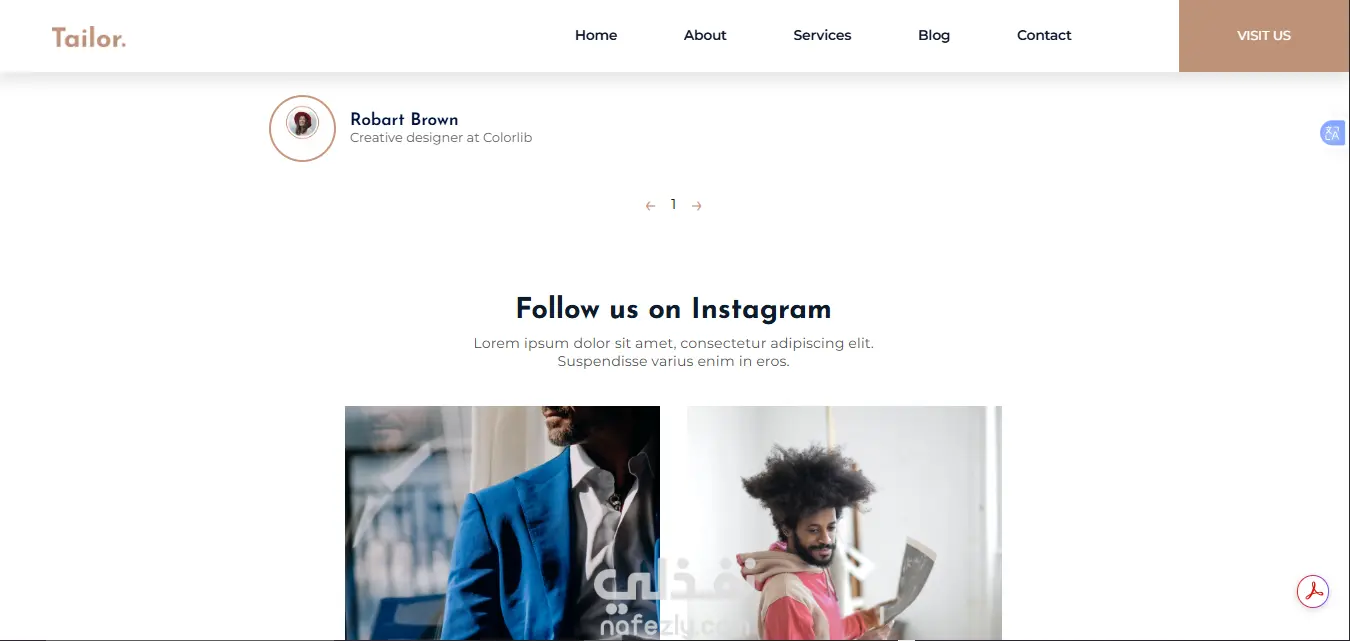1350x641 pixels.
Task: Click the Adobe Acrobat PDF icon
Action: (1313, 591)
